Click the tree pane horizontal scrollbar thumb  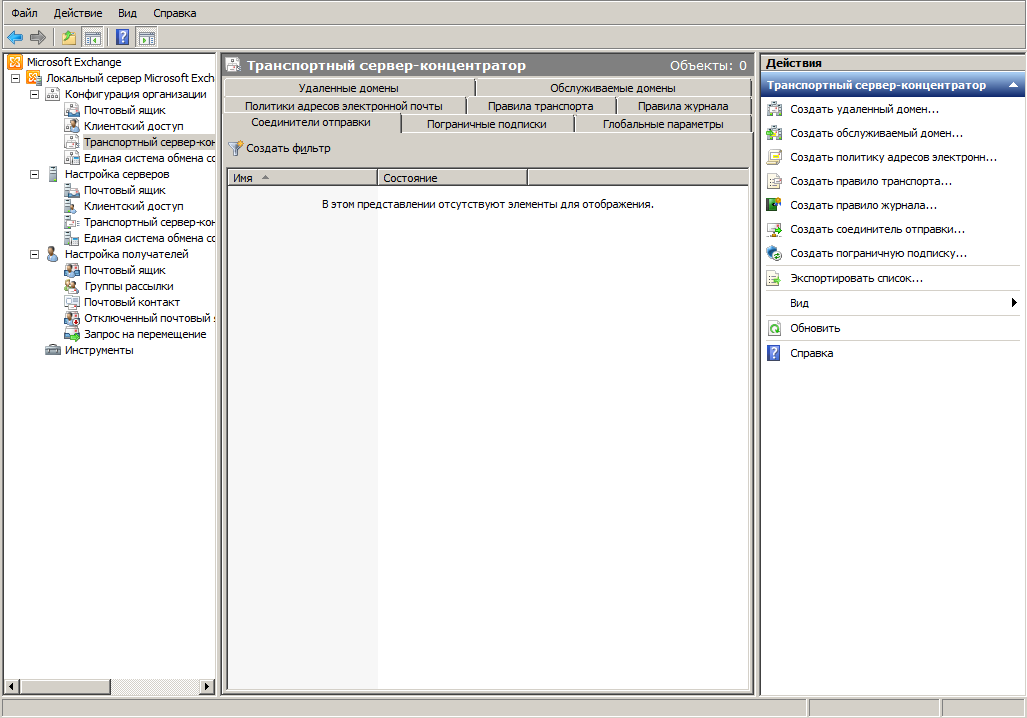[65, 687]
